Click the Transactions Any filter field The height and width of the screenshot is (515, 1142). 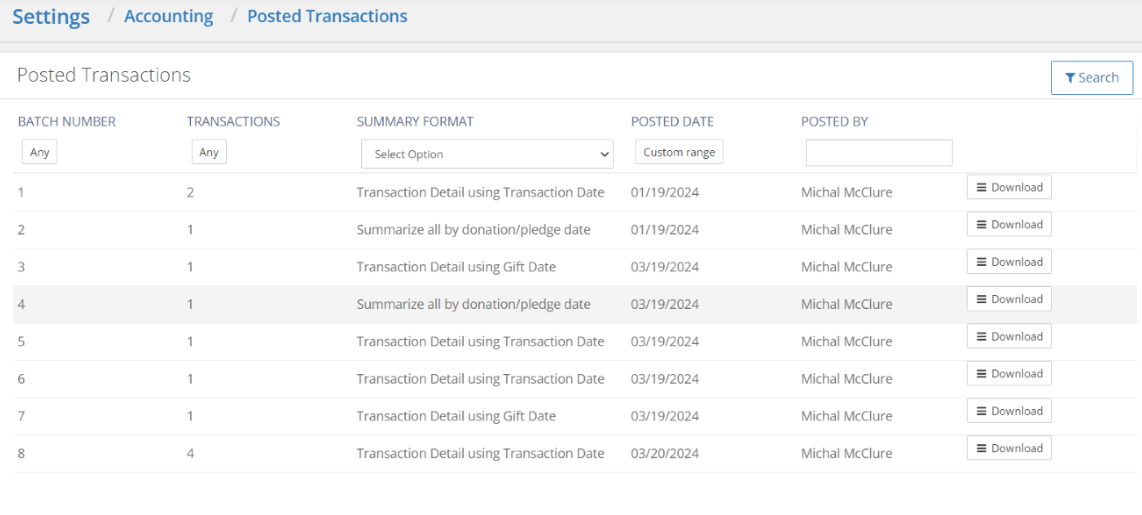pyautogui.click(x=209, y=153)
